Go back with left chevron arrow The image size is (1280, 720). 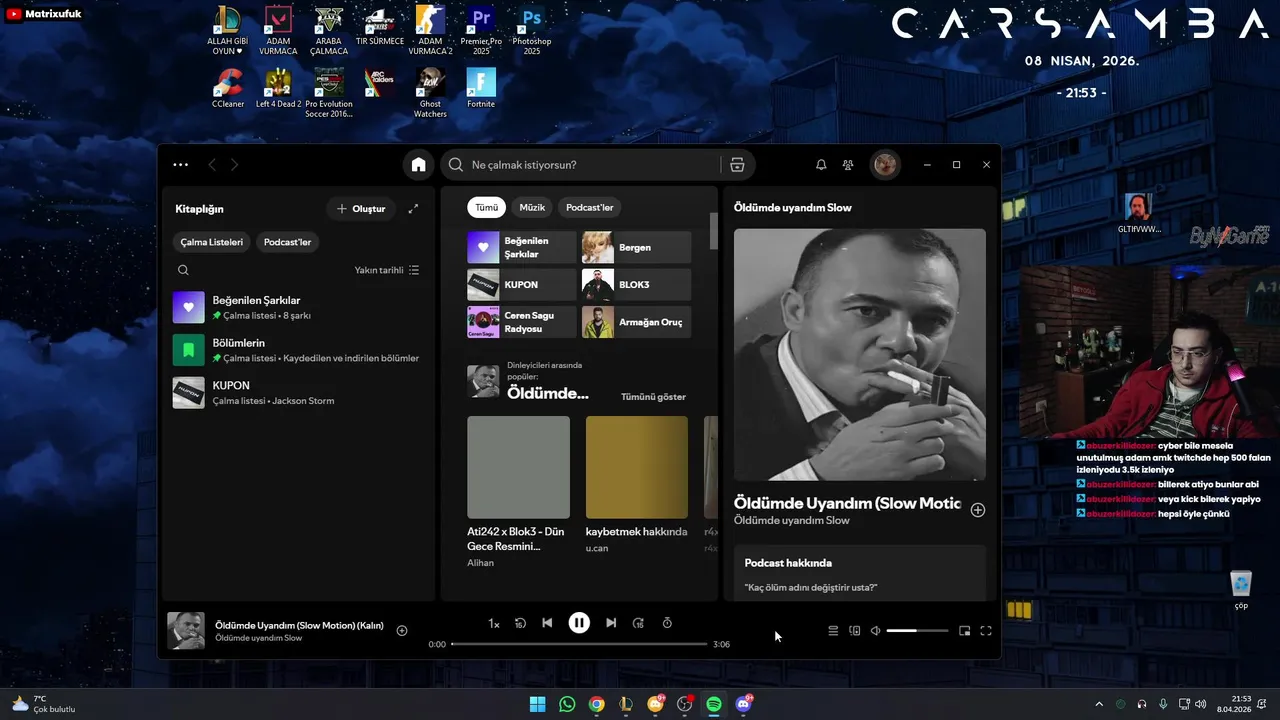[212, 165]
